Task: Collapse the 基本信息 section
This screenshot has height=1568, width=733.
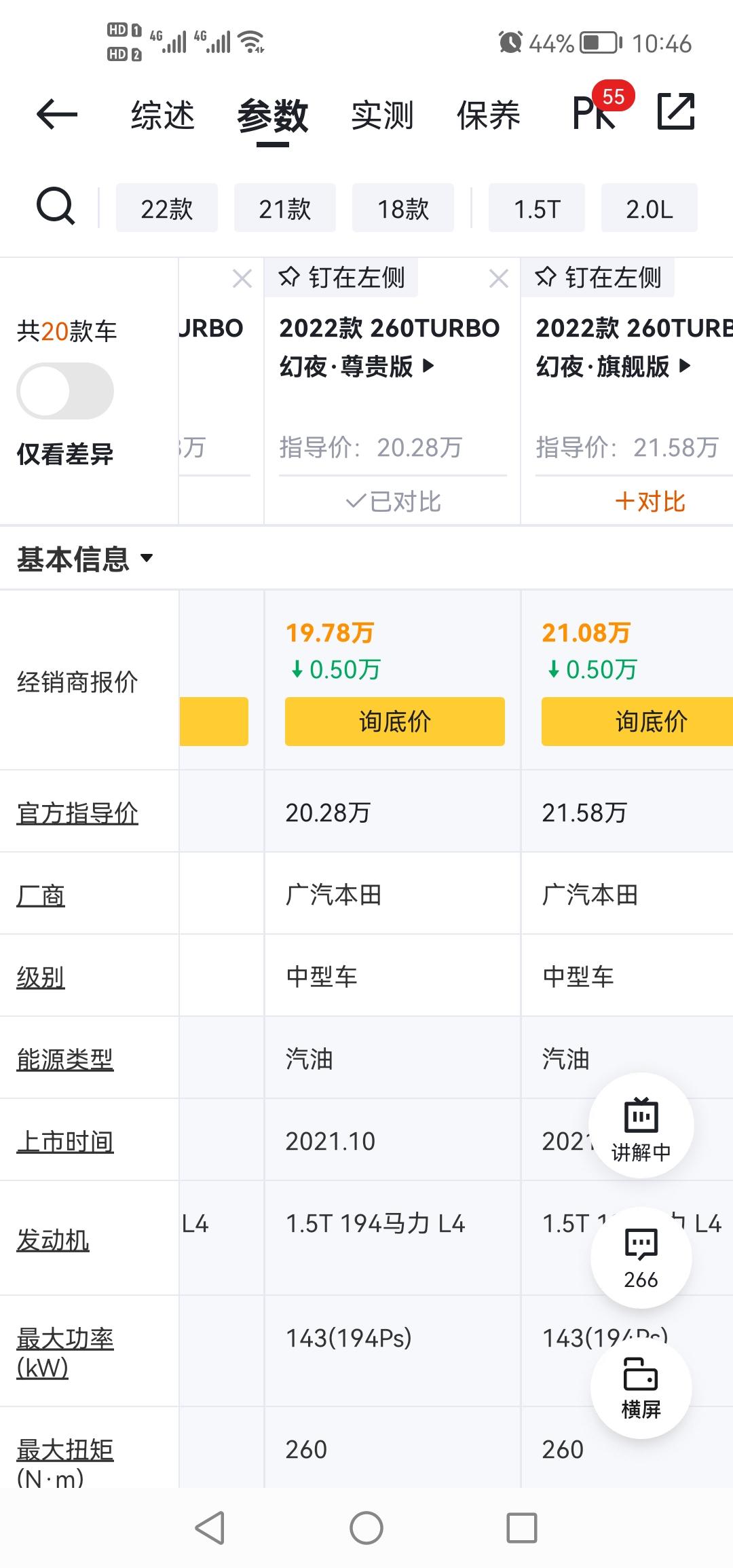Action: pos(85,559)
